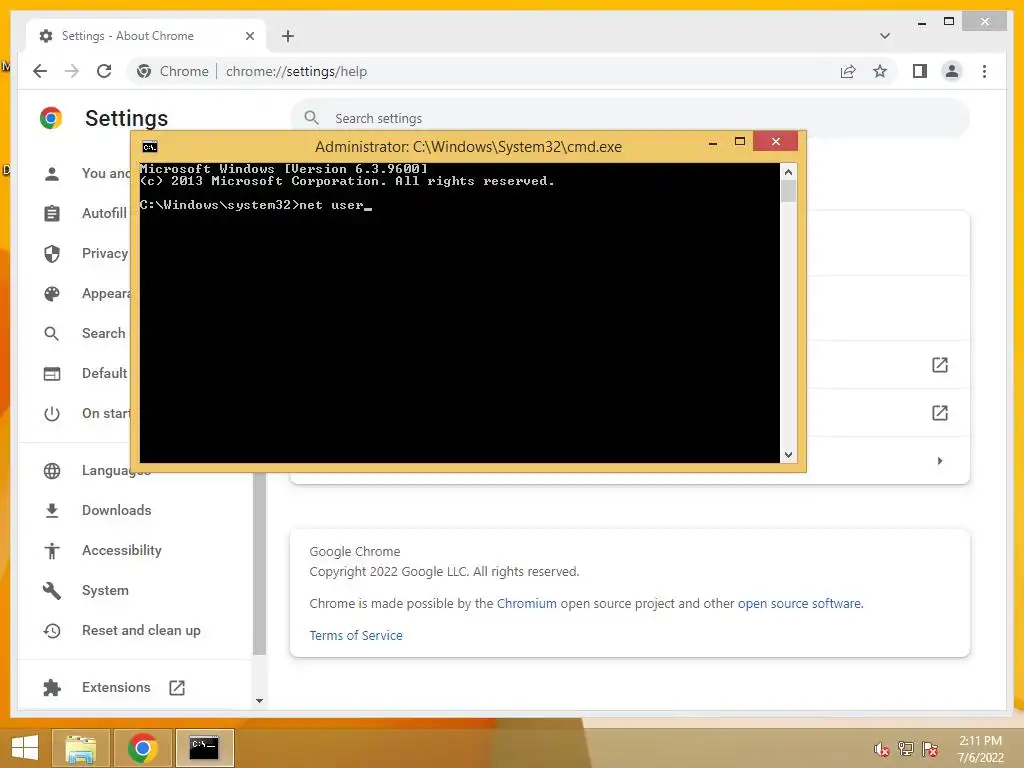Click the network tray icon
The image size is (1024, 768).
[x=906, y=748]
